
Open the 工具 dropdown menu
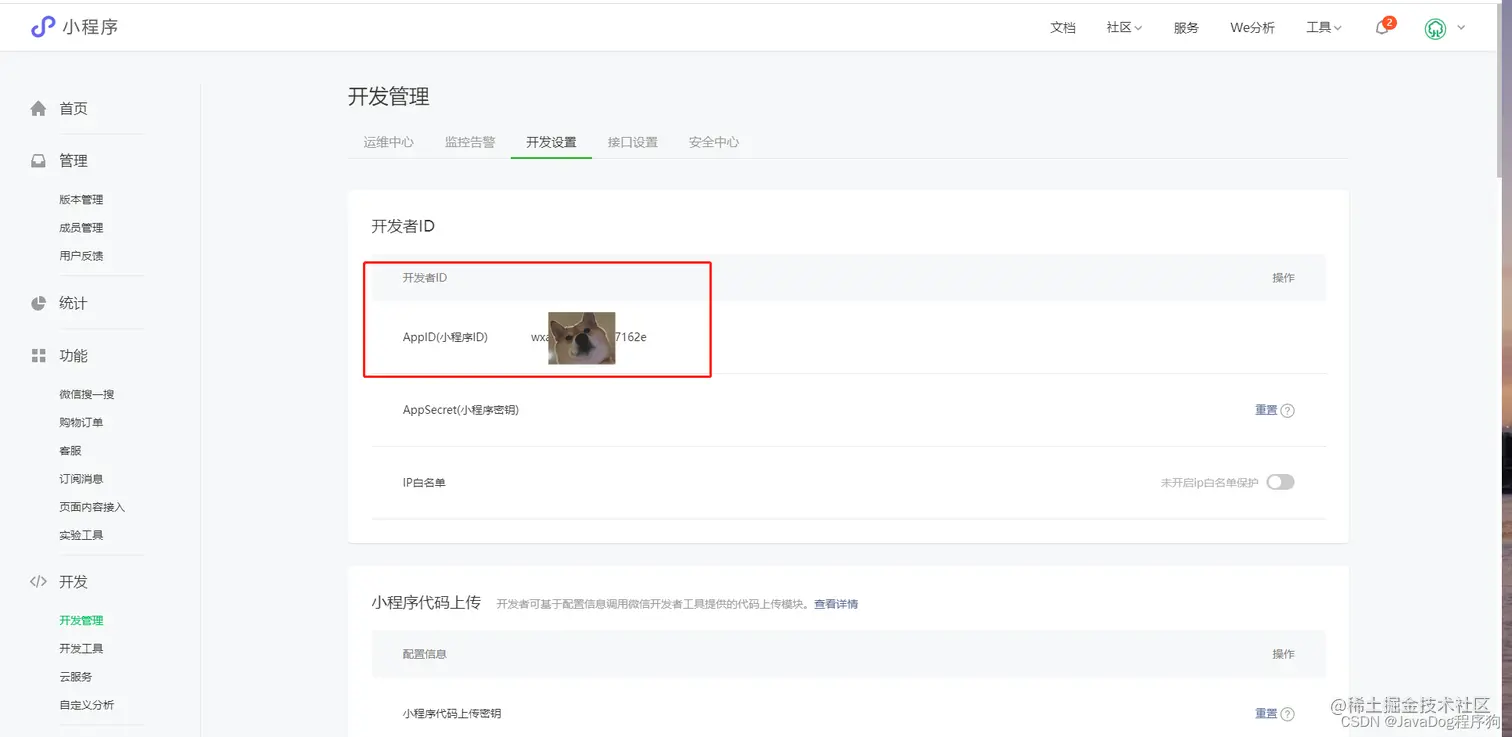[1321, 27]
